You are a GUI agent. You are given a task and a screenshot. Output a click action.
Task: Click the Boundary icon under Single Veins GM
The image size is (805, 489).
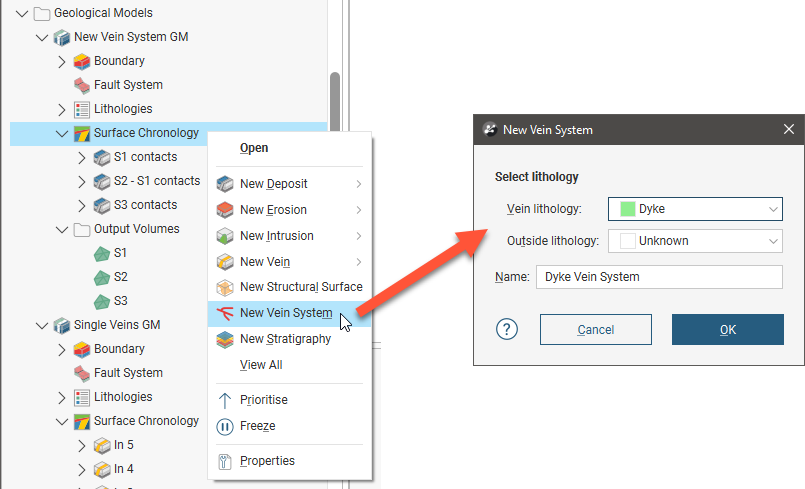pyautogui.click(x=82, y=350)
